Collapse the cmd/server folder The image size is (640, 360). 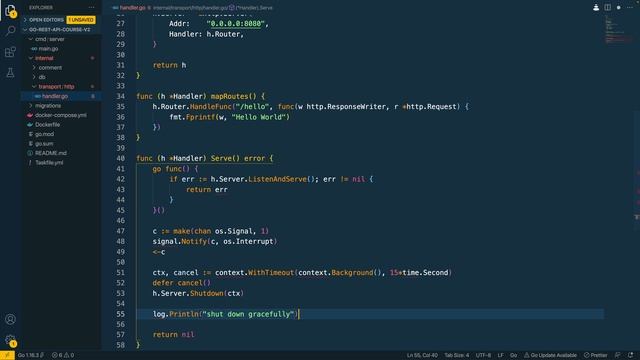tap(31, 39)
